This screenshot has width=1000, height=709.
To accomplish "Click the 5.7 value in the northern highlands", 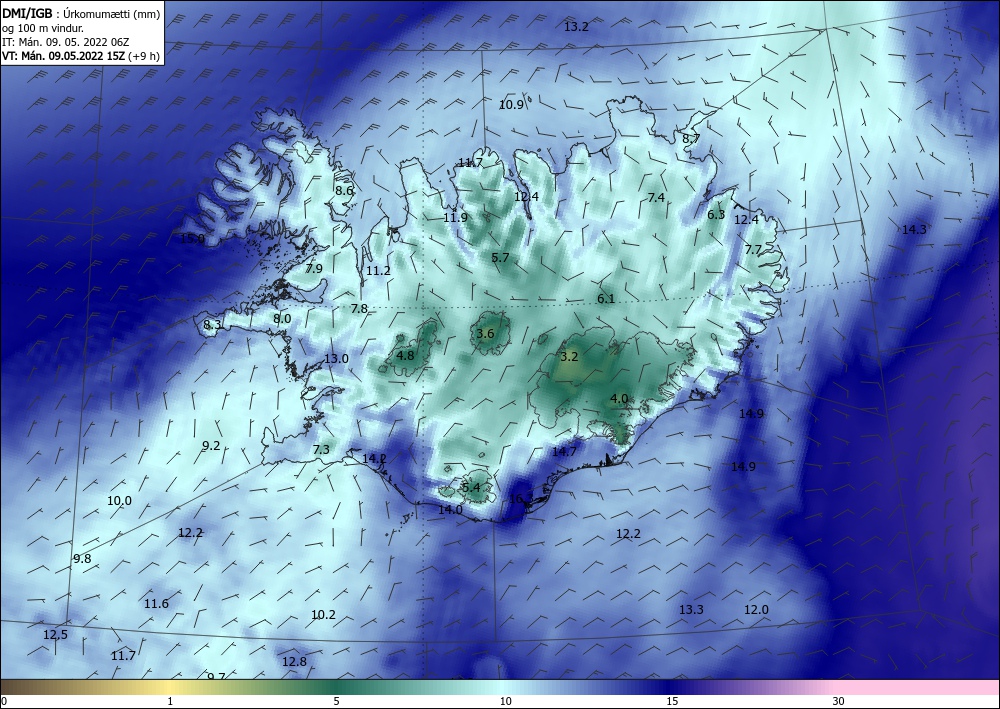I will [x=501, y=258].
